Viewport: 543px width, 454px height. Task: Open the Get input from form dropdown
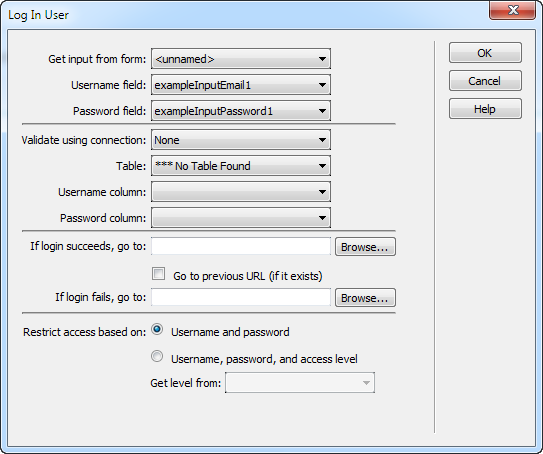coord(241,59)
